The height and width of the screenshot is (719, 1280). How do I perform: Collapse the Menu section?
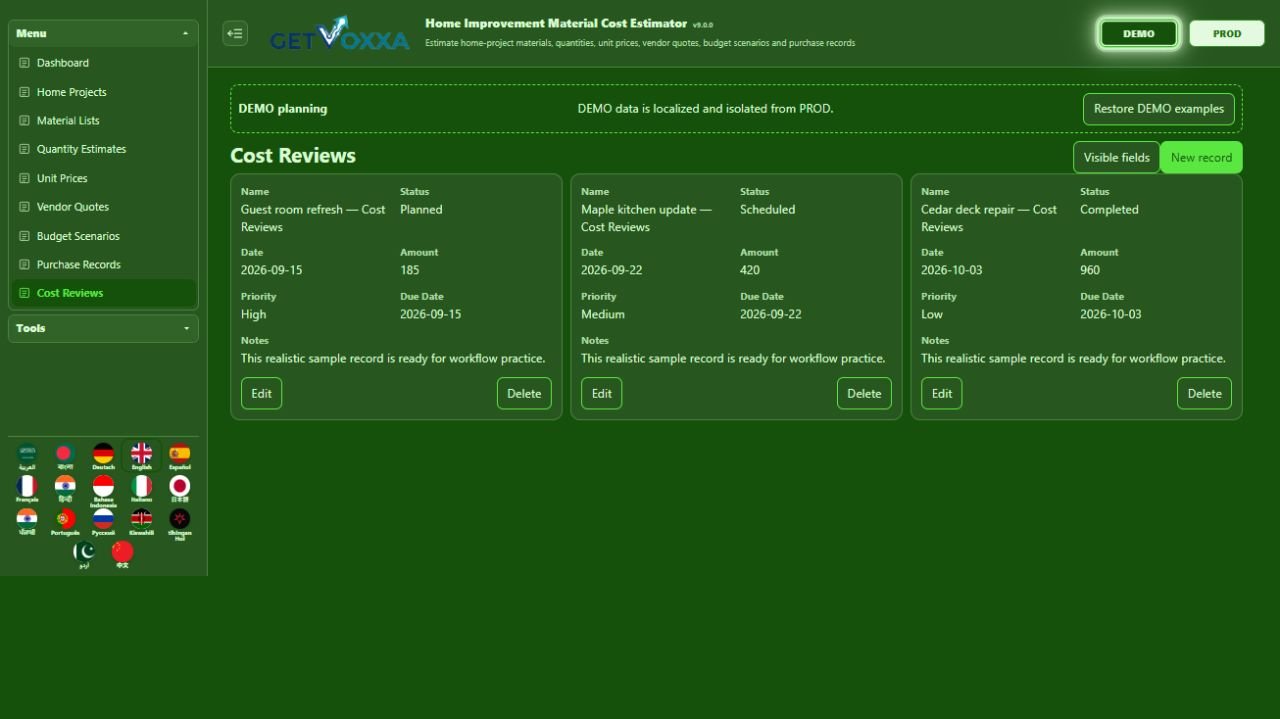point(103,33)
